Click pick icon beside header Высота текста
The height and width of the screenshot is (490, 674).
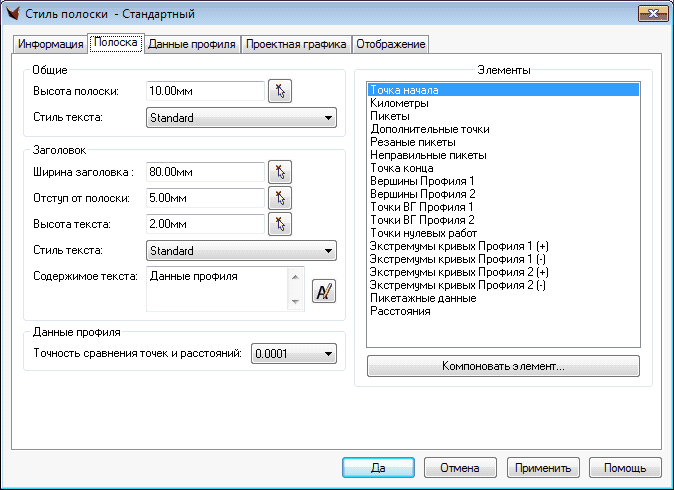click(281, 223)
